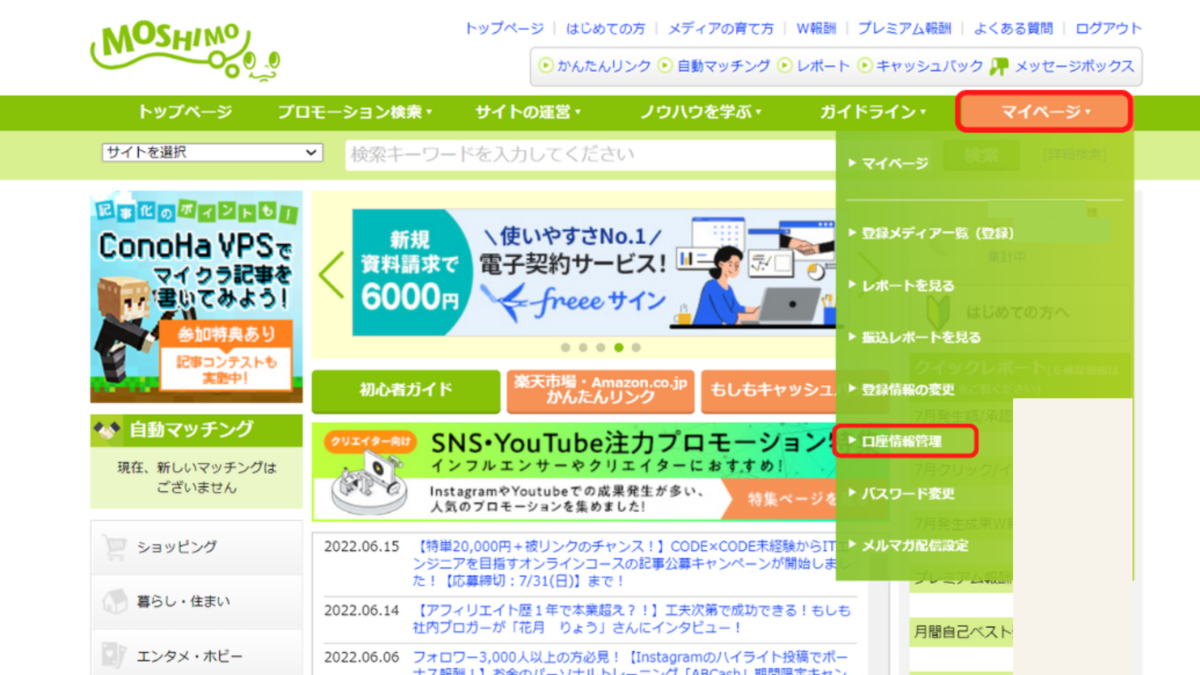Open the サイトを選択 dropdown
This screenshot has height=675, width=1200.
click(212, 153)
